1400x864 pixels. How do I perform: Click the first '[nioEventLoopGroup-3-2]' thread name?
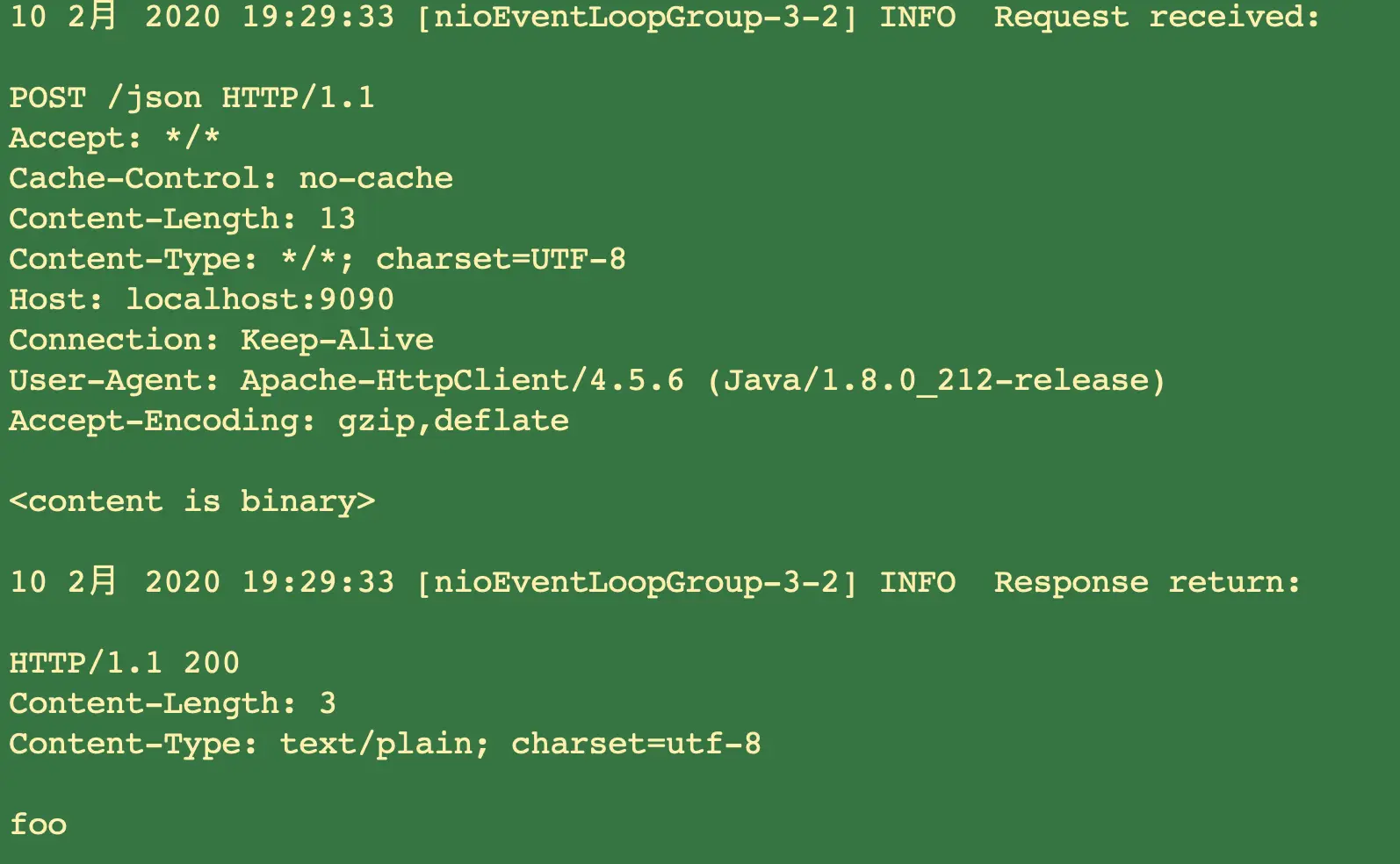click(x=637, y=17)
